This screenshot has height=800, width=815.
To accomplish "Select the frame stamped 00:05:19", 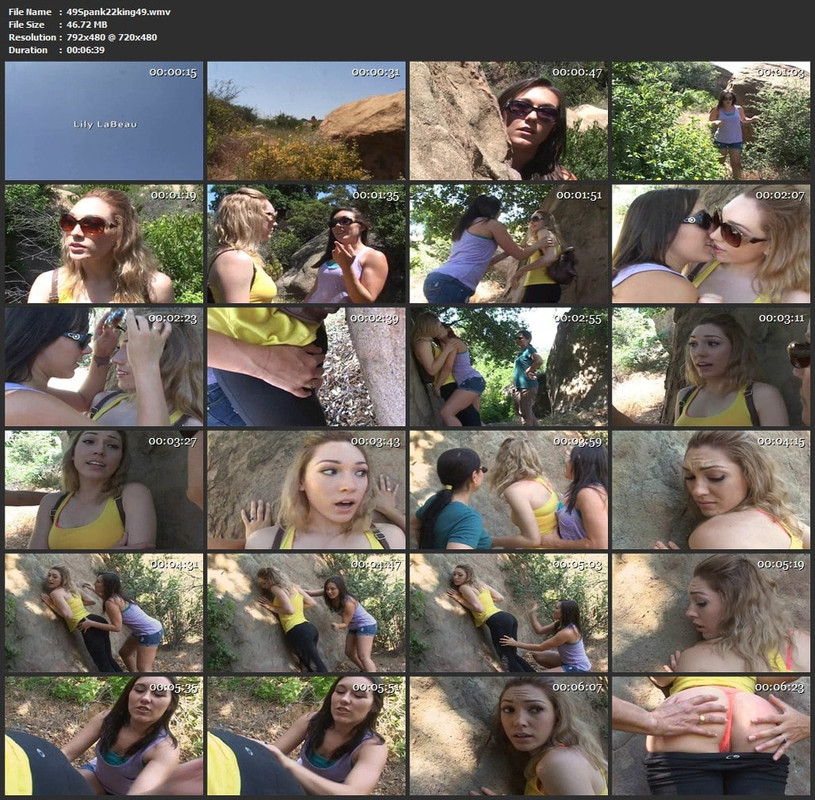I will pos(711,612).
